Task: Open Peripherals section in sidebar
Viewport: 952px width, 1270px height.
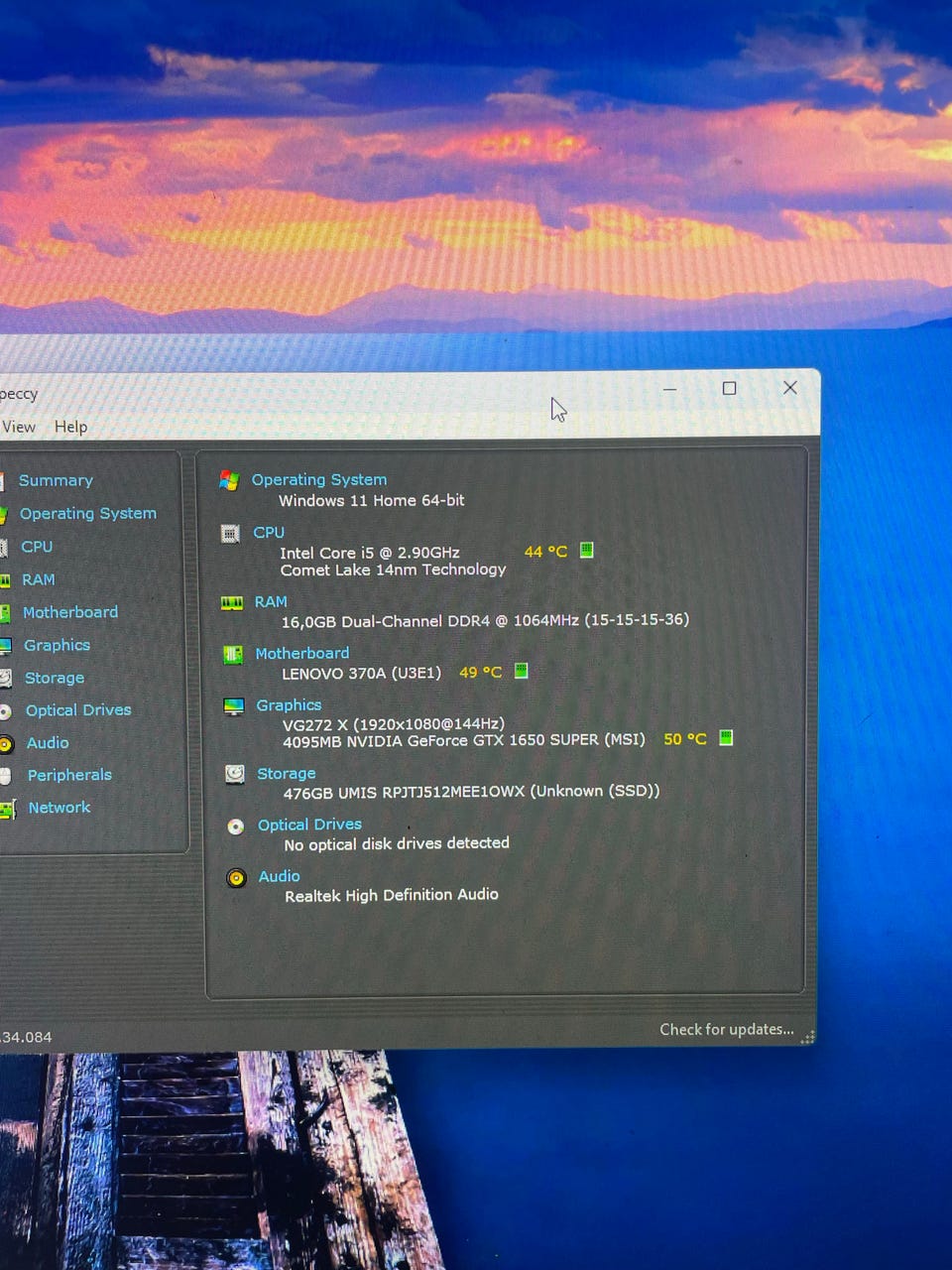Action: coord(69,775)
